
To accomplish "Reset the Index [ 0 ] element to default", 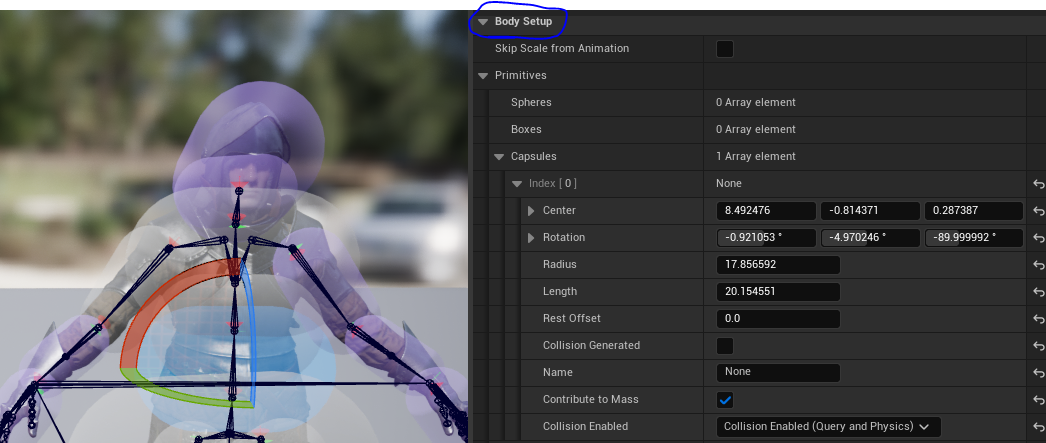I will 1038,184.
